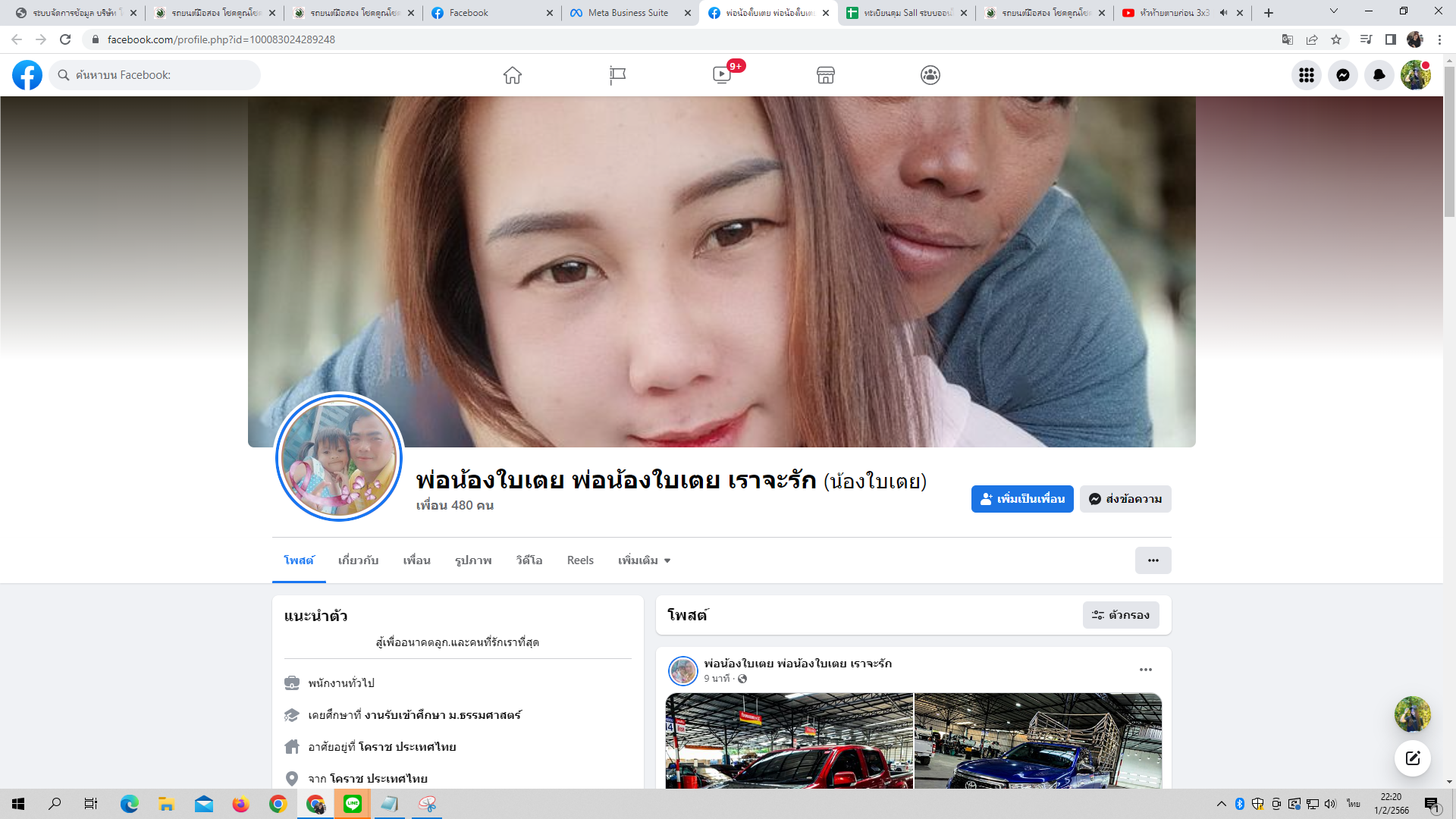This screenshot has width=1456, height=819.
Task: Open LINE app in Windows taskbar
Action: pos(353,804)
